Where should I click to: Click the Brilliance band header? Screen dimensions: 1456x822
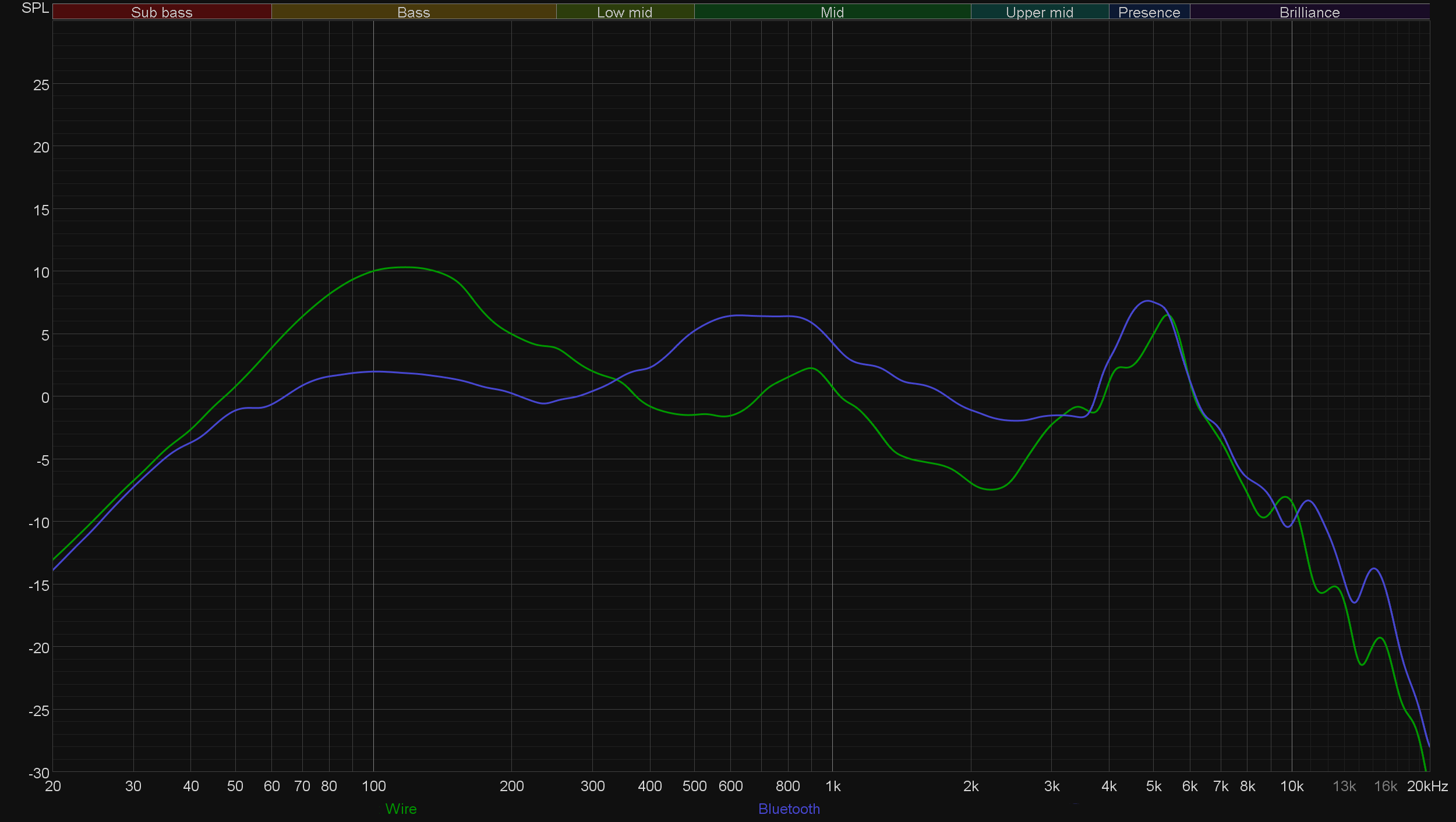point(1309,12)
